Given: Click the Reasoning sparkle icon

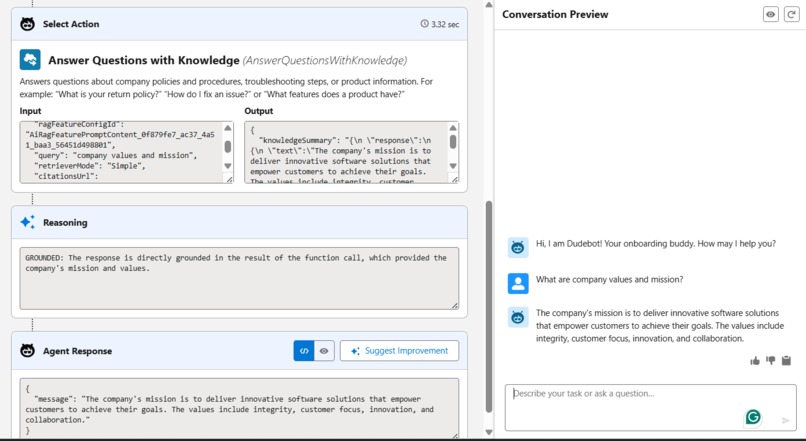Looking at the screenshot, I should pyautogui.click(x=27, y=222).
